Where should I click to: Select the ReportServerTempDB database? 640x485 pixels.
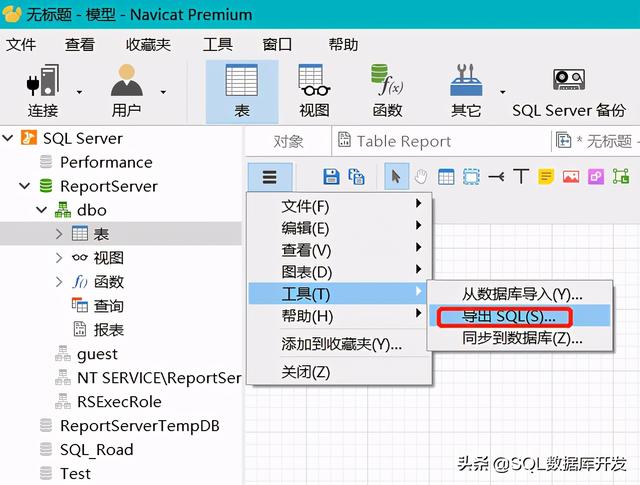(x=140, y=426)
